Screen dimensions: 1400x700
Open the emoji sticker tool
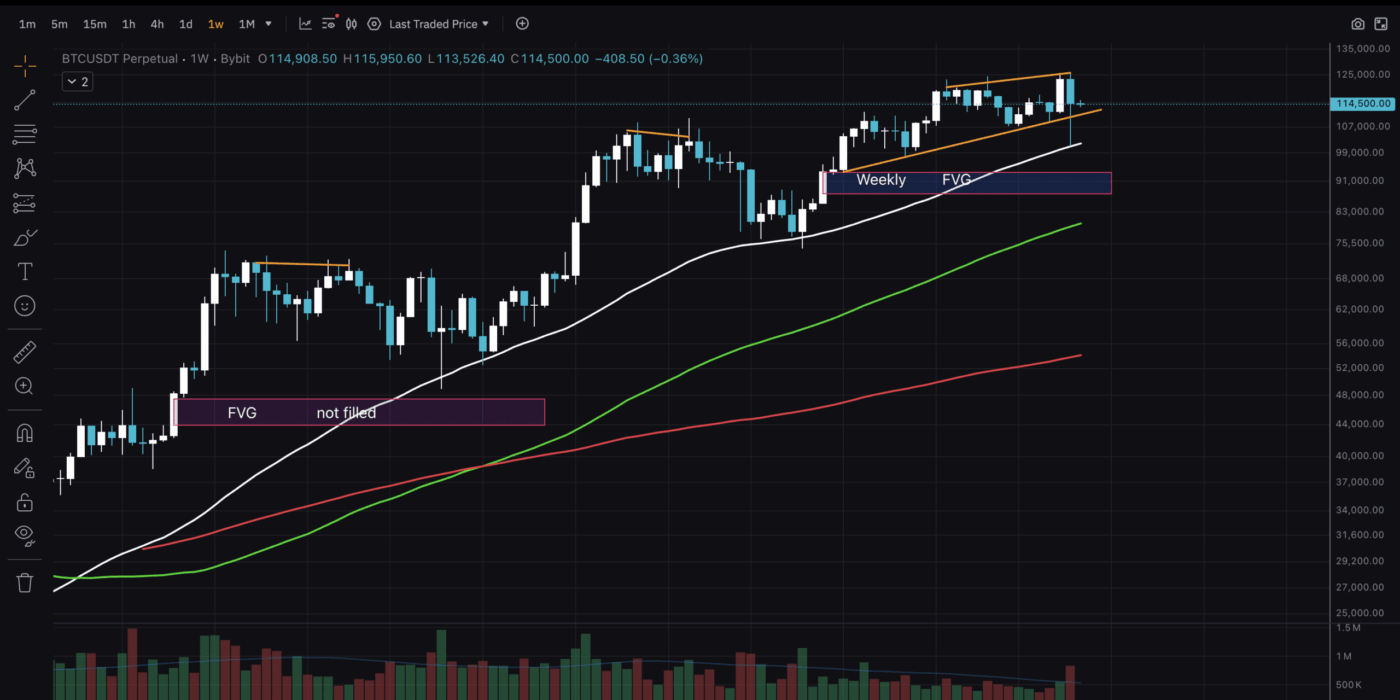point(25,306)
